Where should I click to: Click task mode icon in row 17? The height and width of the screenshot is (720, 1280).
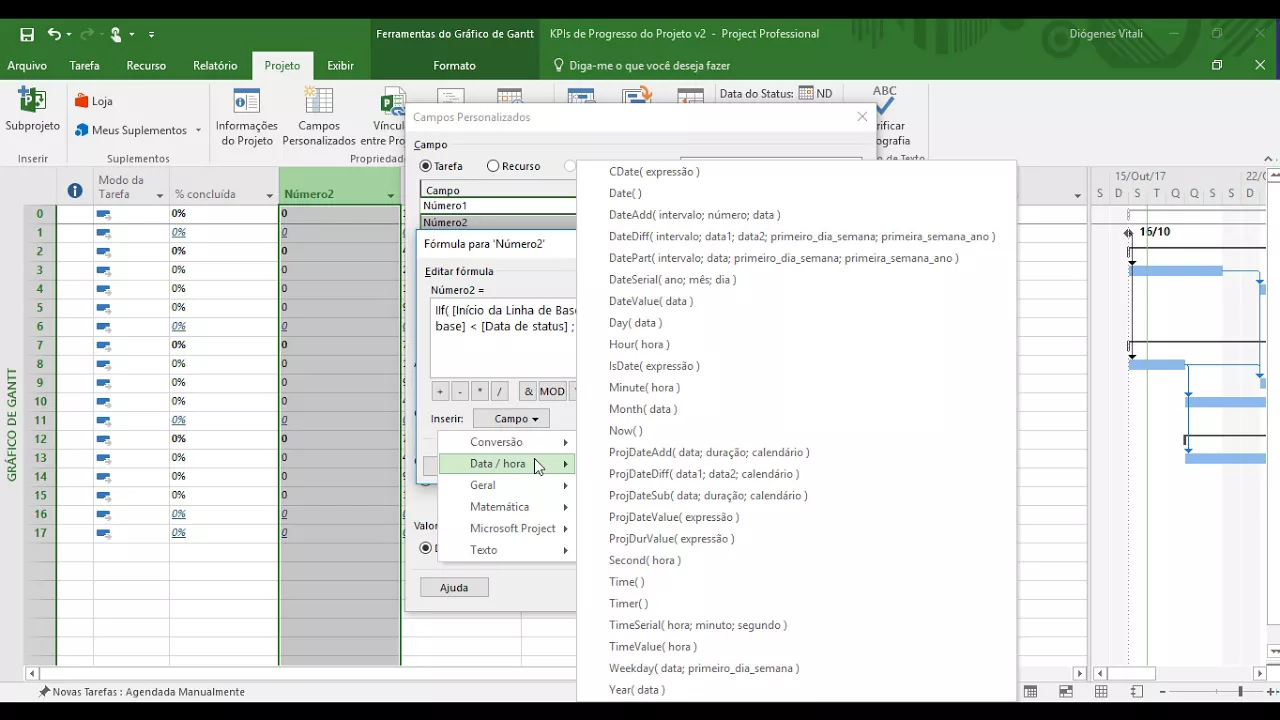pos(103,533)
